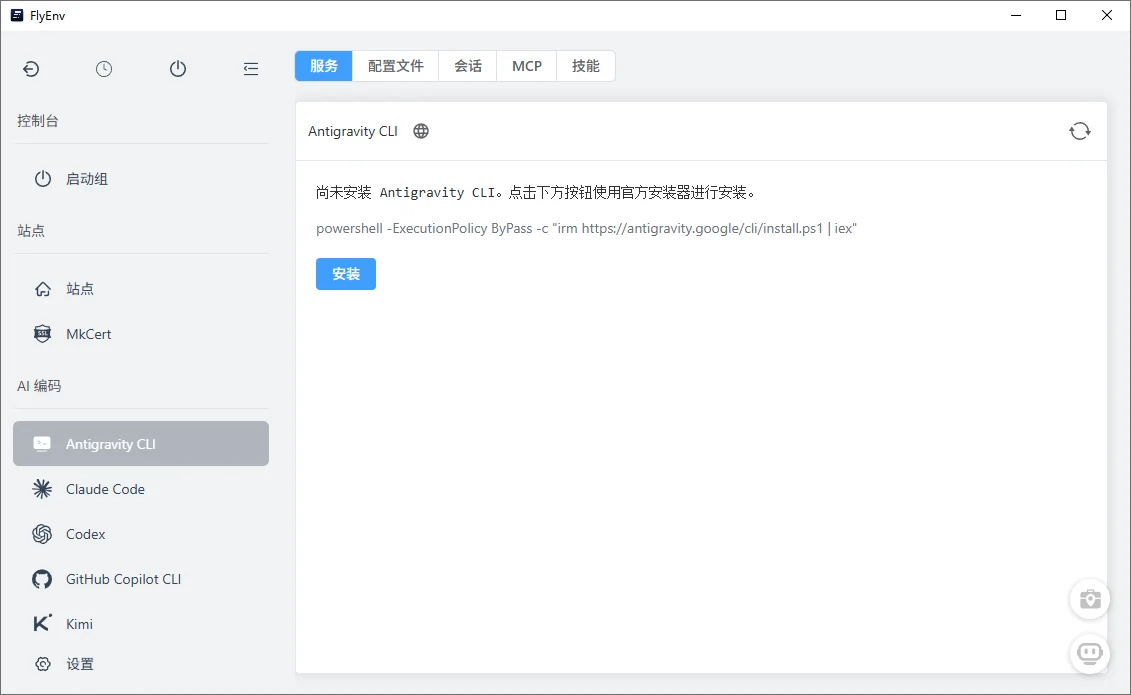The image size is (1131, 695).
Task: Click the AI 编码 section header
Action: tap(39, 386)
